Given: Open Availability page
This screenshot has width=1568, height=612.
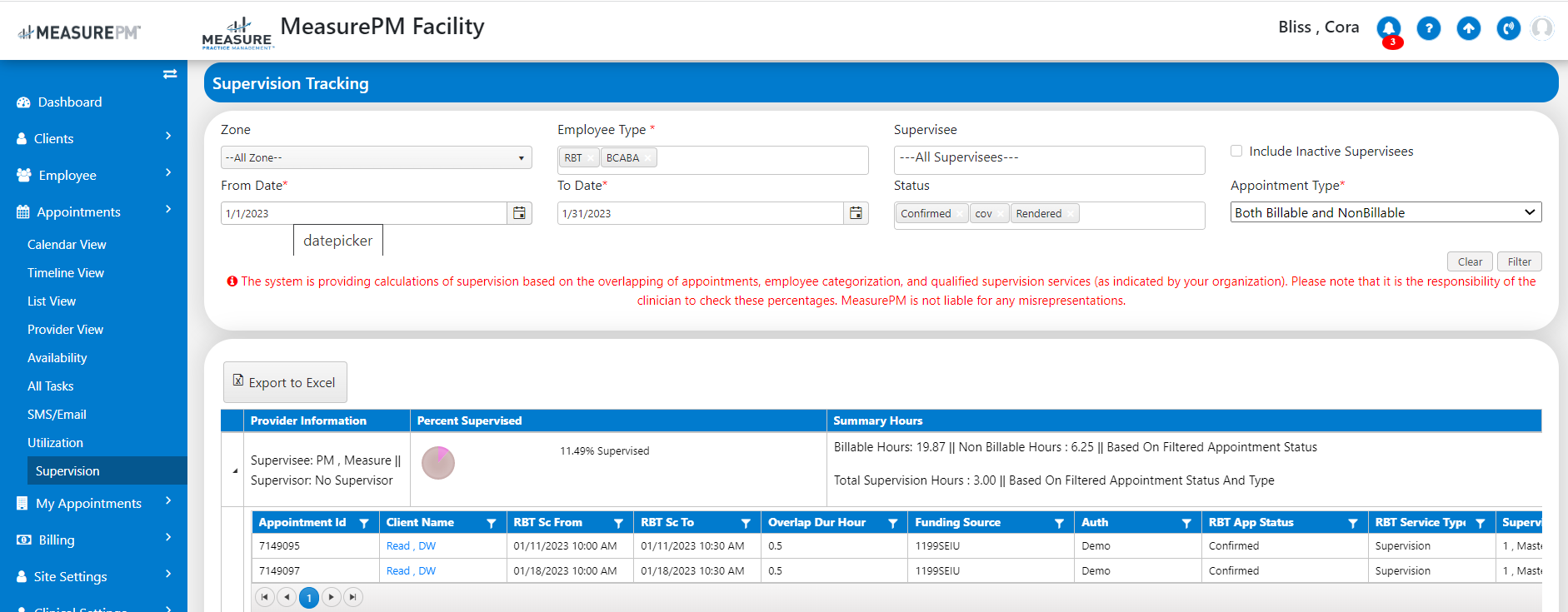Looking at the screenshot, I should click(57, 357).
